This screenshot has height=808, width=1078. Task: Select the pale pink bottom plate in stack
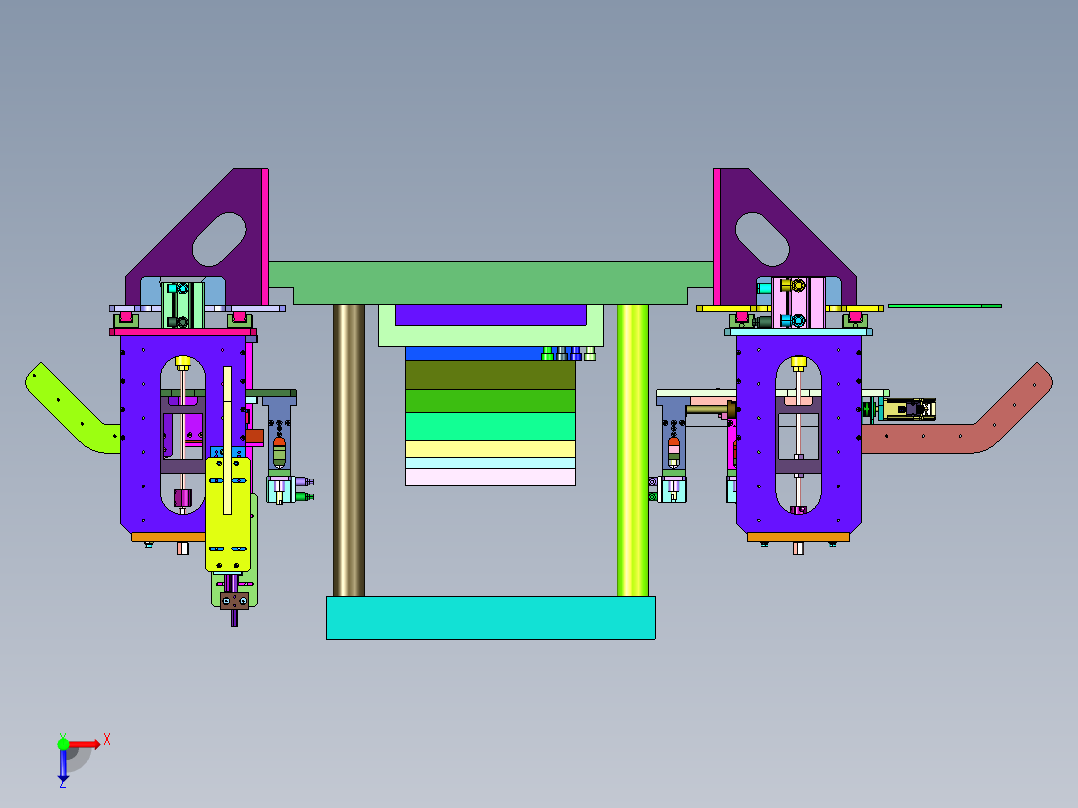(x=490, y=477)
